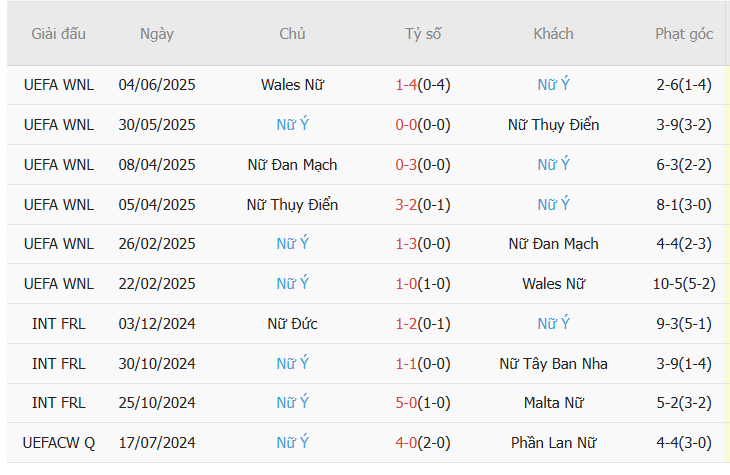Open Nữ Thụy Điển away team link

[x=553, y=125]
